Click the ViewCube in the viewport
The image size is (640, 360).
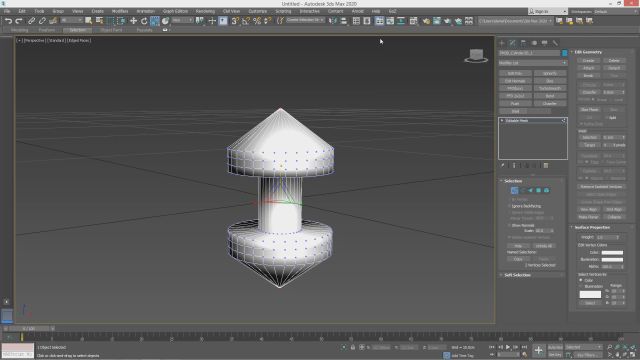476,56
